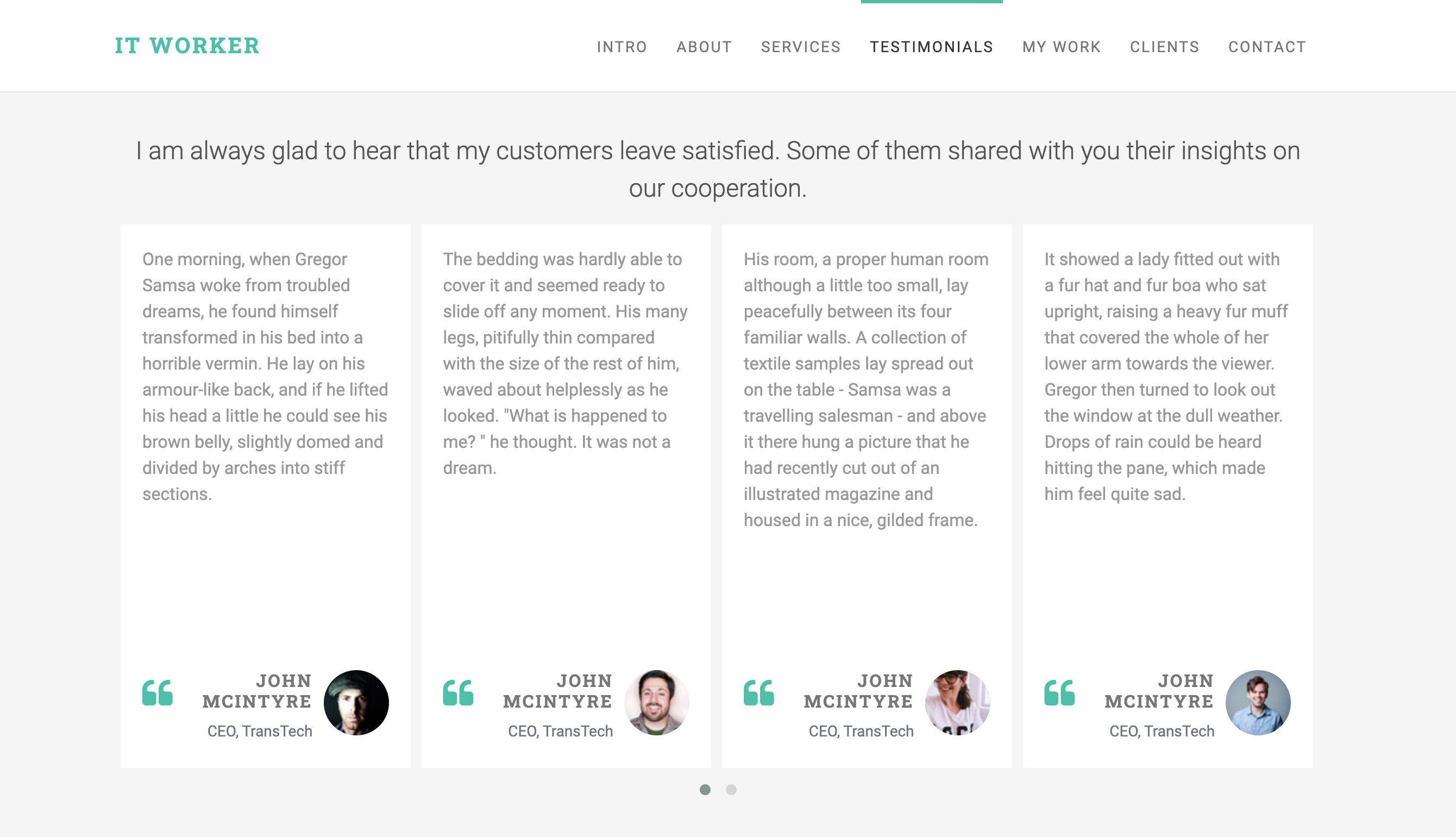Open the Intro navigation item
The height and width of the screenshot is (837, 1456).
622,47
